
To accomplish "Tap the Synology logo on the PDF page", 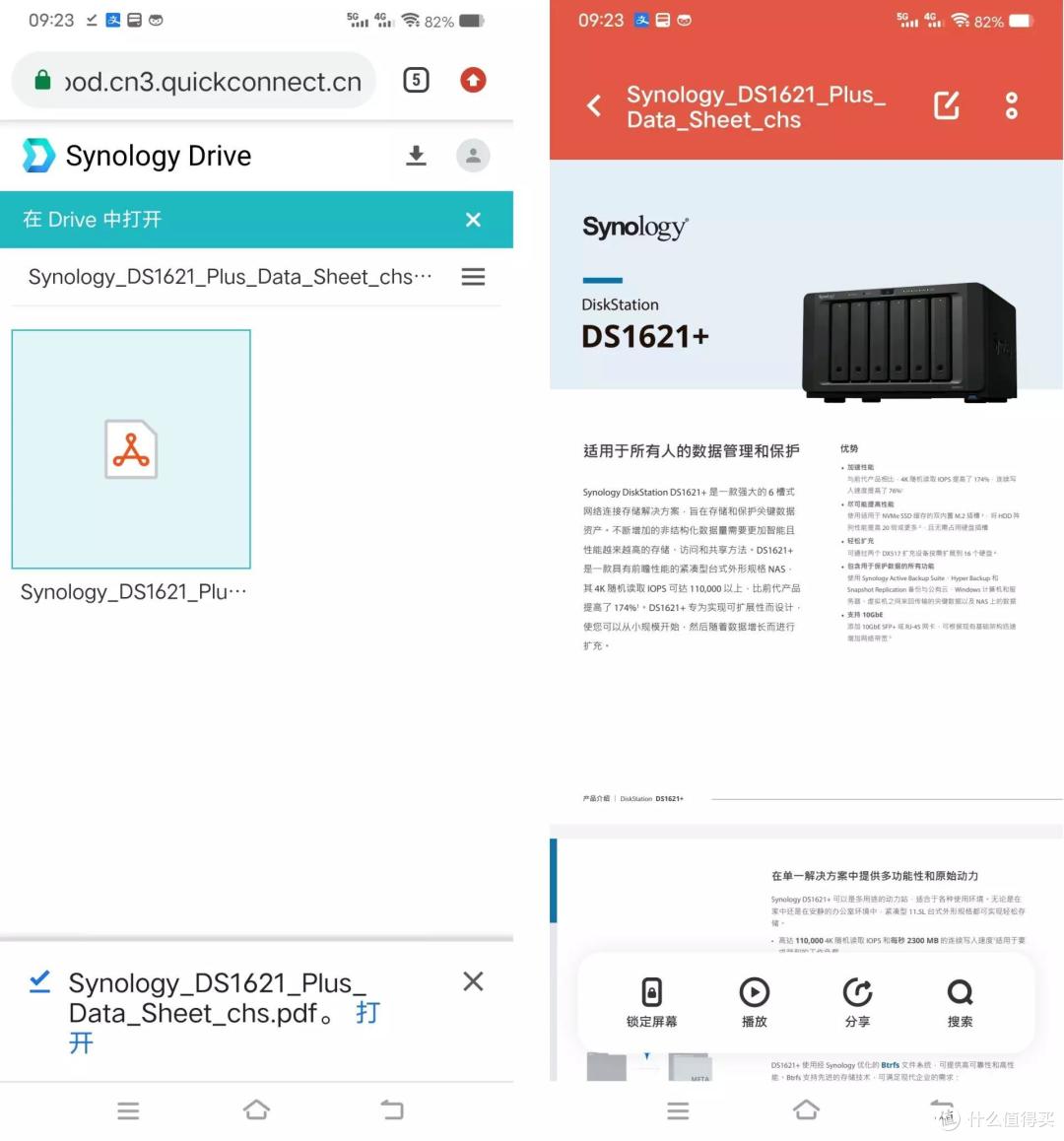I will click(635, 228).
